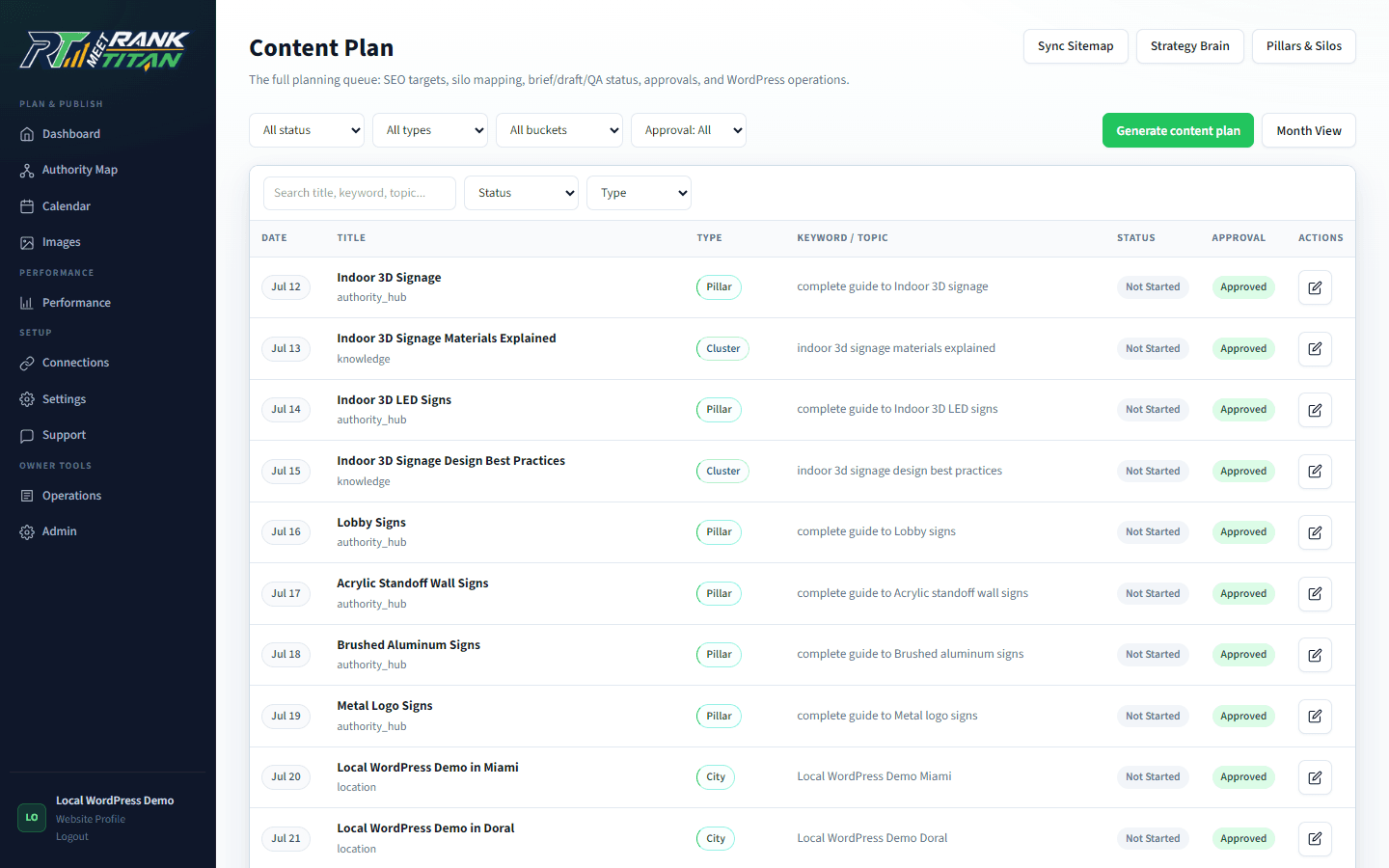Click Approved badge on Jul 12 row

(1243, 287)
